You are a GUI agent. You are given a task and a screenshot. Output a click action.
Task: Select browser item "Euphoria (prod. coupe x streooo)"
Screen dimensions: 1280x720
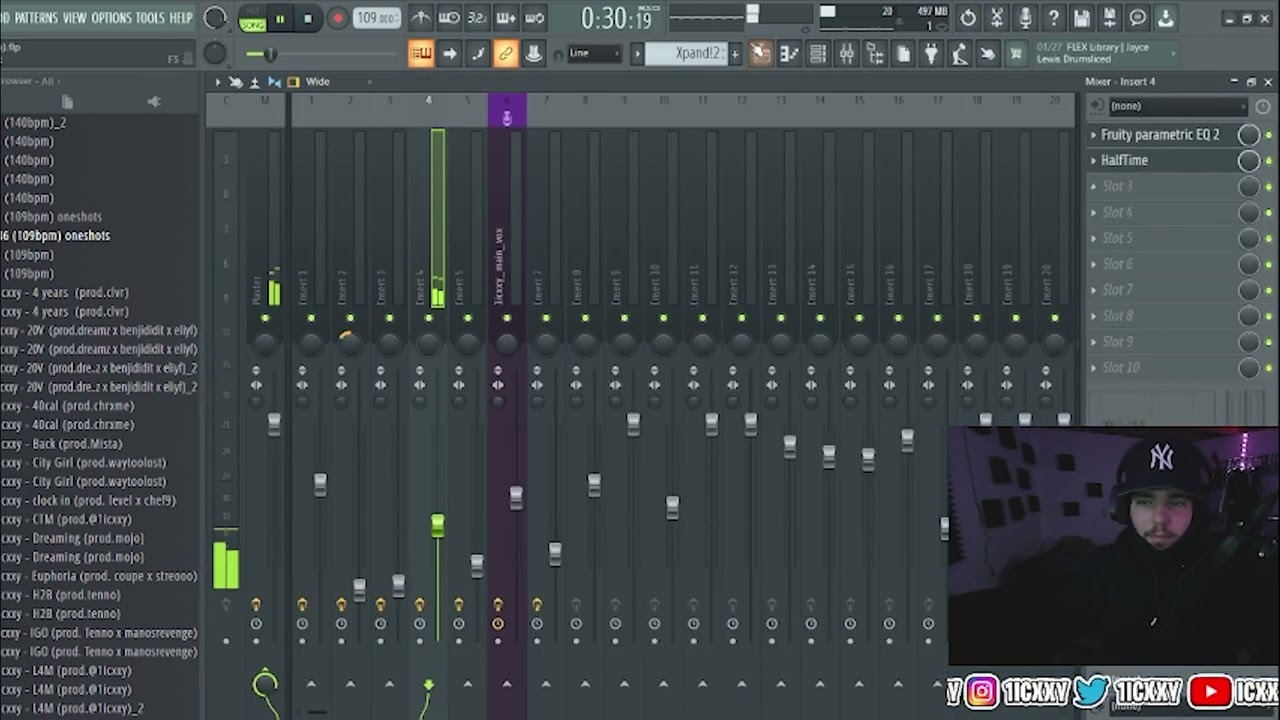point(100,576)
